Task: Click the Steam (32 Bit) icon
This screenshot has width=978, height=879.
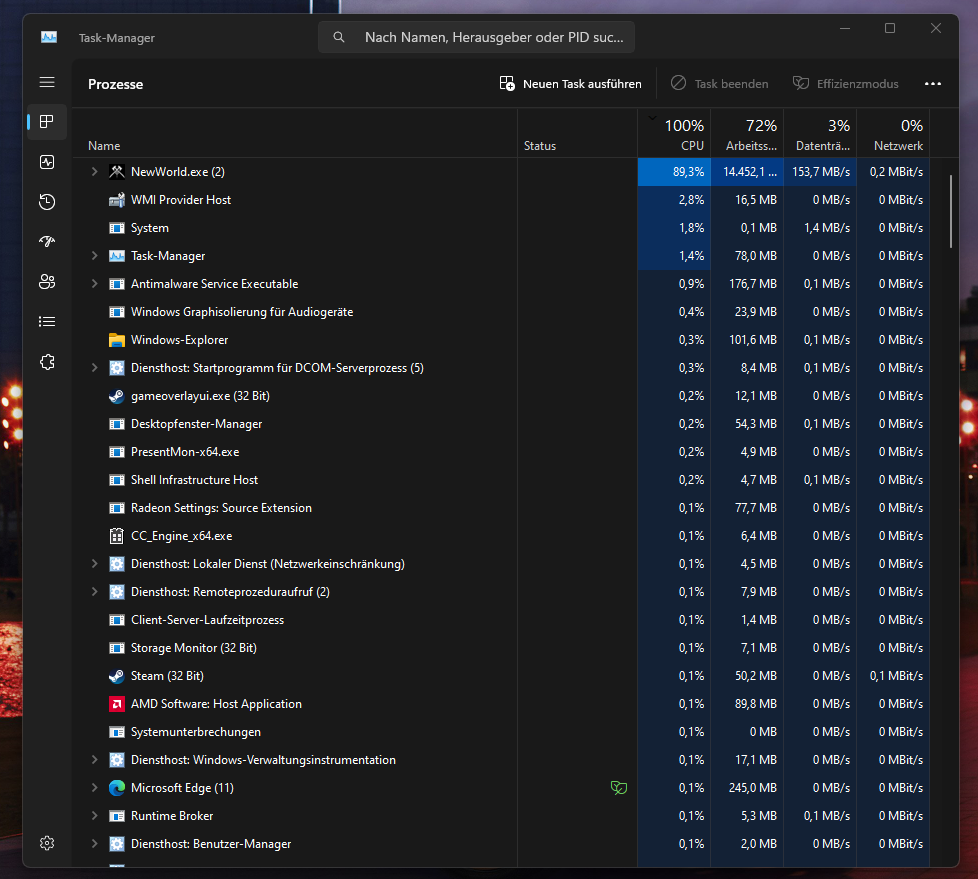Action: pos(117,676)
